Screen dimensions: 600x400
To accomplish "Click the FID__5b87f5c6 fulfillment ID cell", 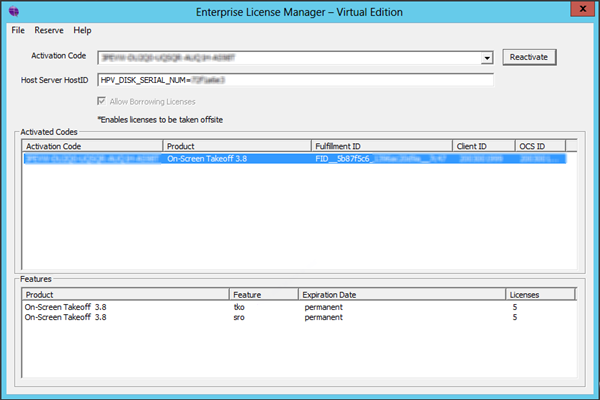I will [381, 158].
